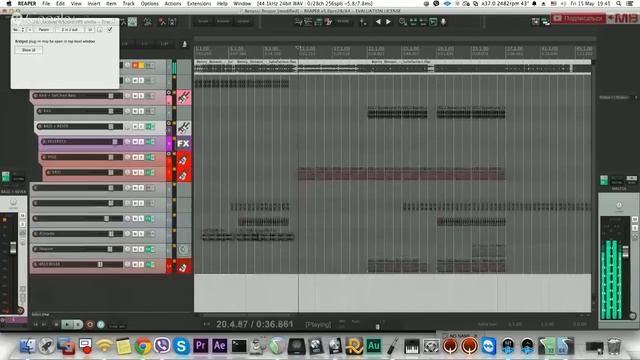Open Viber from the dock
The width and height of the screenshot is (640, 360).
[162, 346]
